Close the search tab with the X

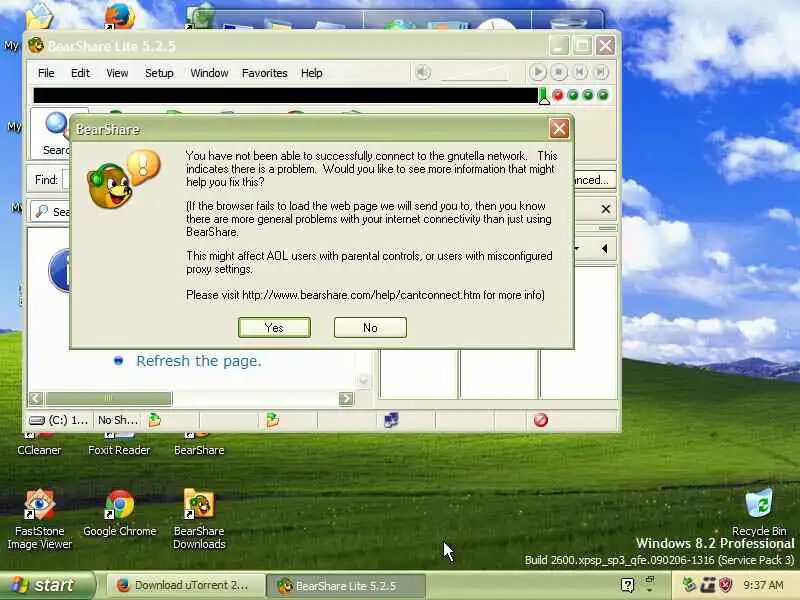[606, 209]
